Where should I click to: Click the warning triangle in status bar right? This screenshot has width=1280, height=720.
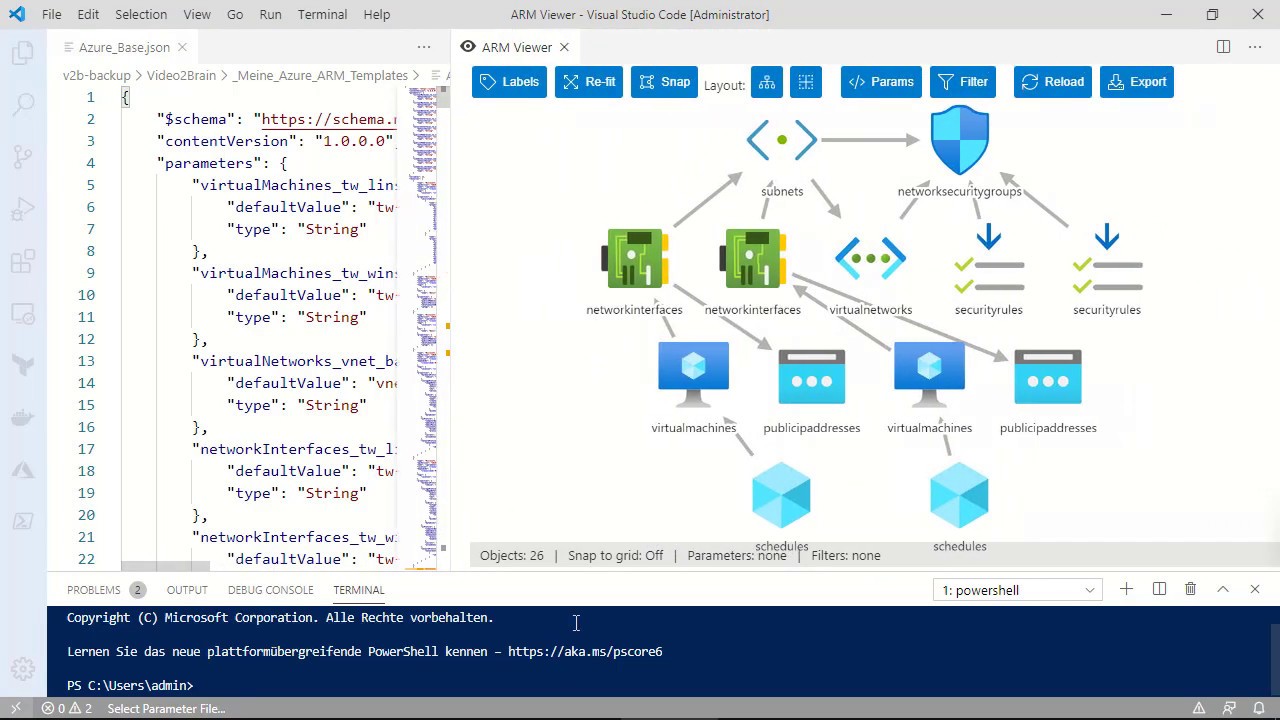1199,708
